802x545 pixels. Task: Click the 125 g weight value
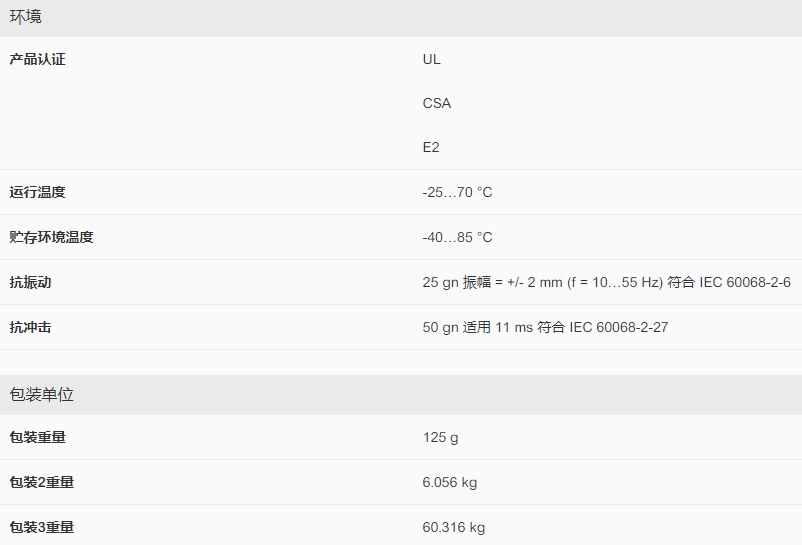click(x=440, y=438)
